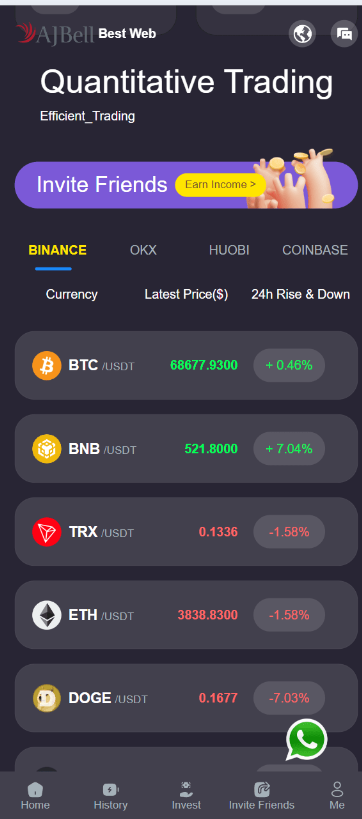Click the BNB coin icon
Screen dimensions: 362x819
click(x=47, y=449)
